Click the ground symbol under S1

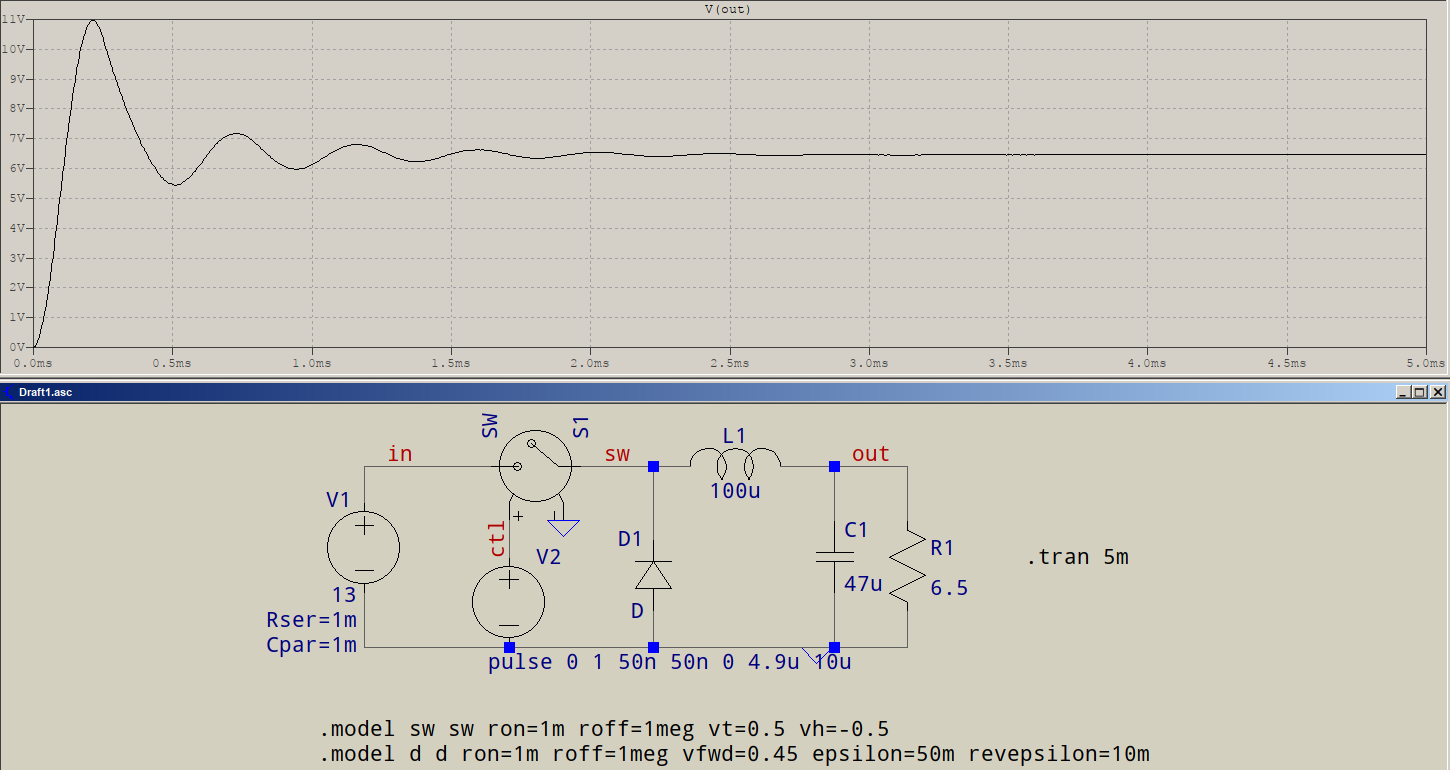[x=564, y=527]
